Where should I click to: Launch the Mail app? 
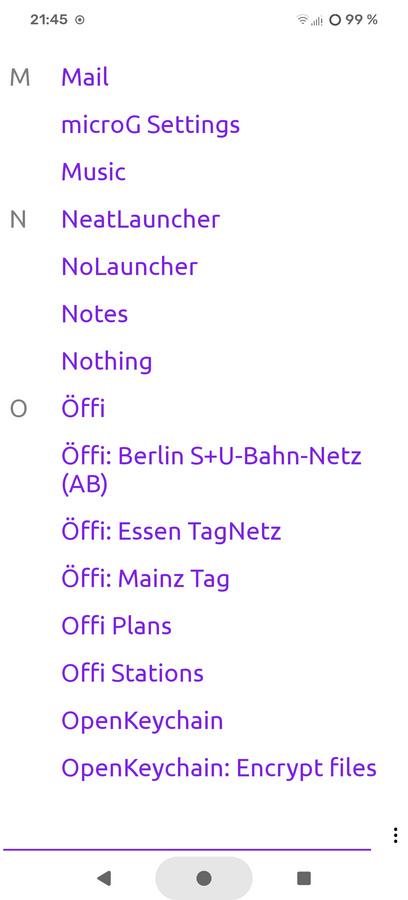point(85,77)
